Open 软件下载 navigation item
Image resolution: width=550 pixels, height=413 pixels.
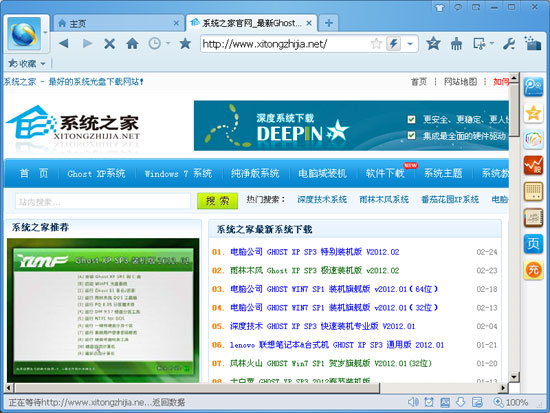click(385, 173)
